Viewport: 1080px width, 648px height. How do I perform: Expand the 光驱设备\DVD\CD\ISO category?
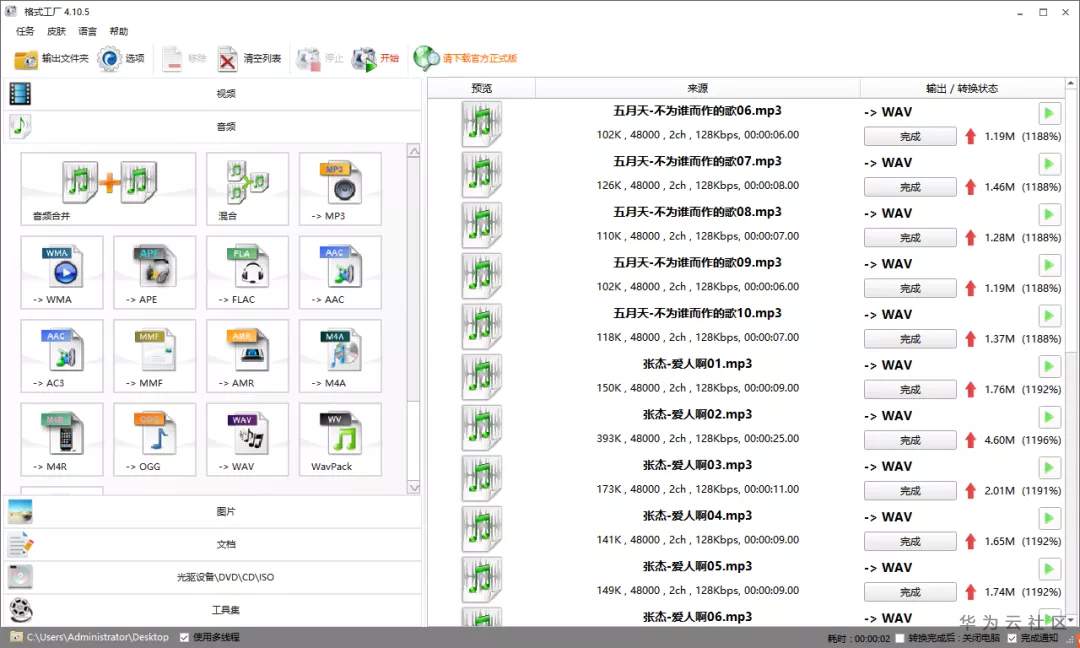pos(213,577)
